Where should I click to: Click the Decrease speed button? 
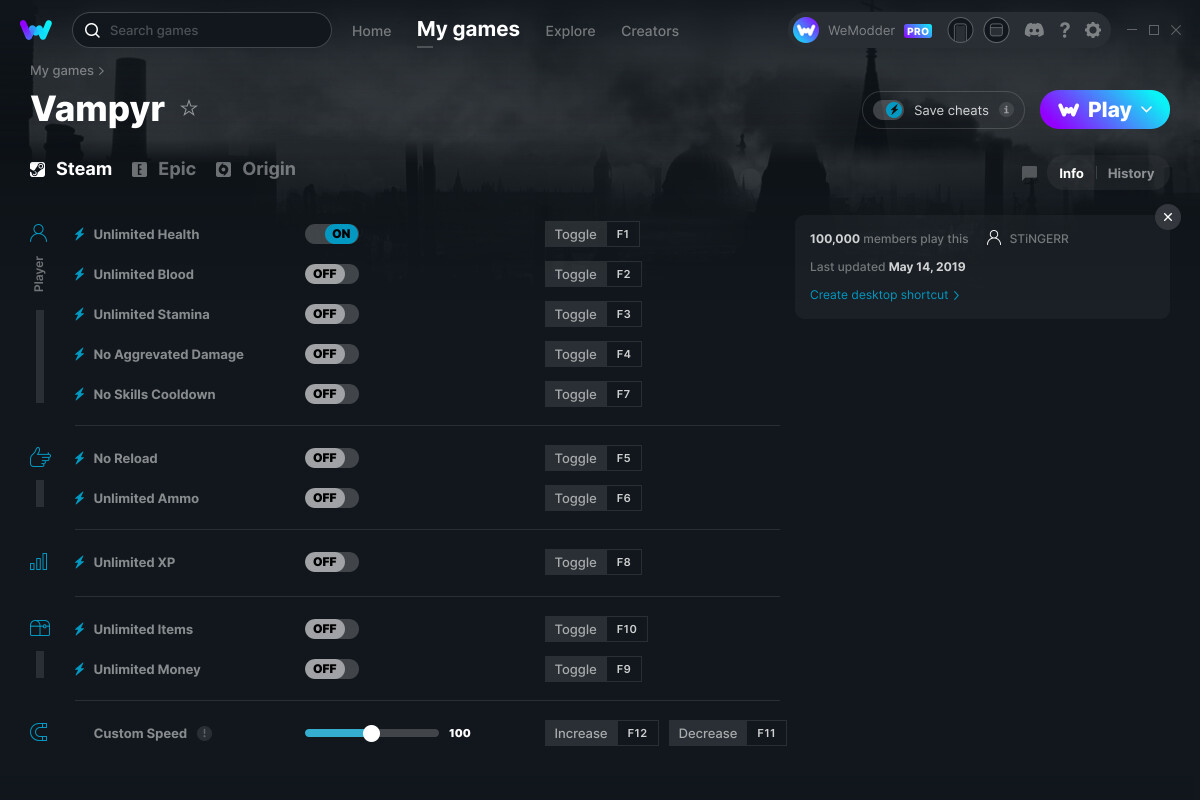[708, 733]
